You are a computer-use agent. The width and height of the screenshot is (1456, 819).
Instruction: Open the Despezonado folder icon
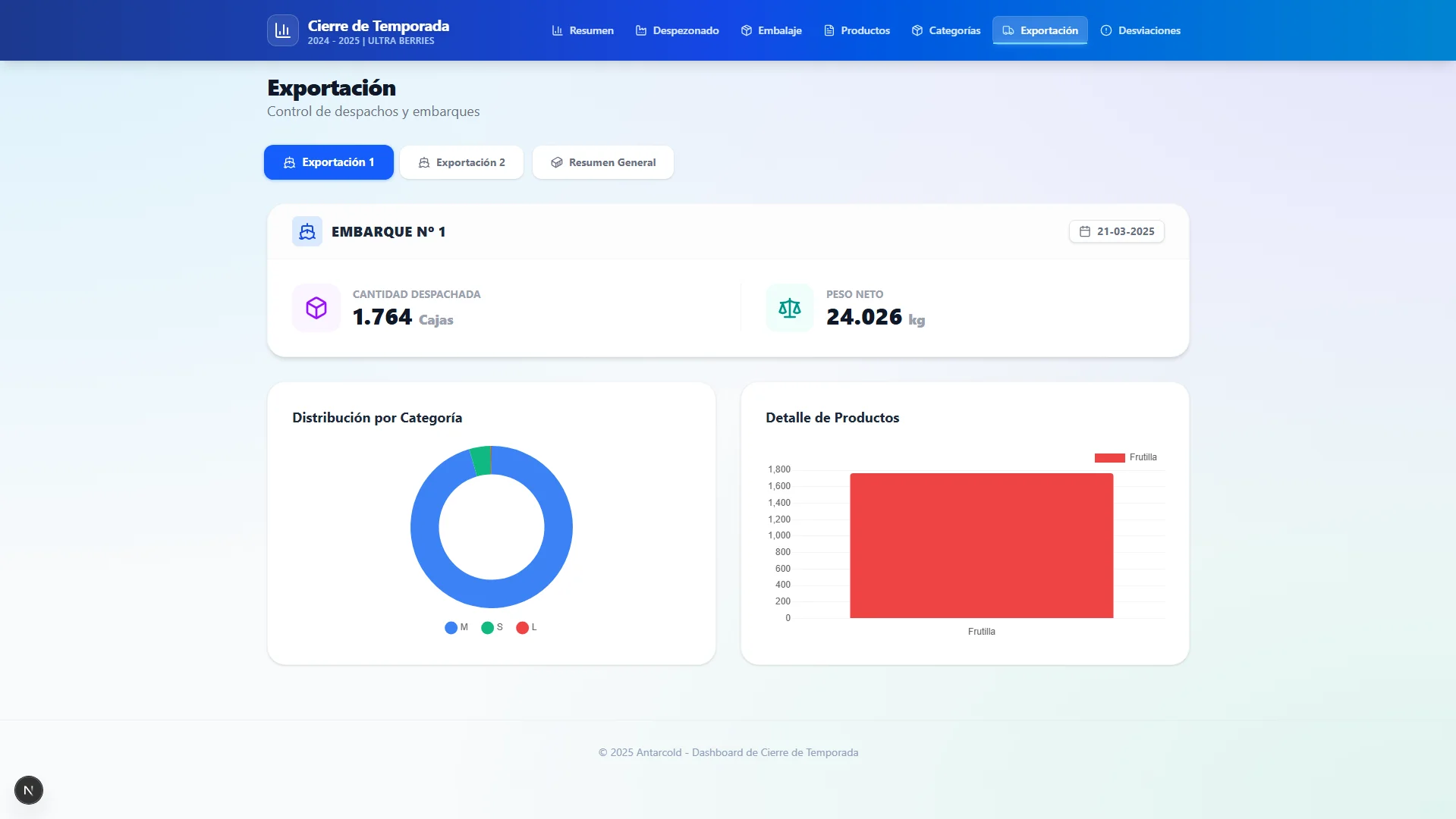coord(641,30)
